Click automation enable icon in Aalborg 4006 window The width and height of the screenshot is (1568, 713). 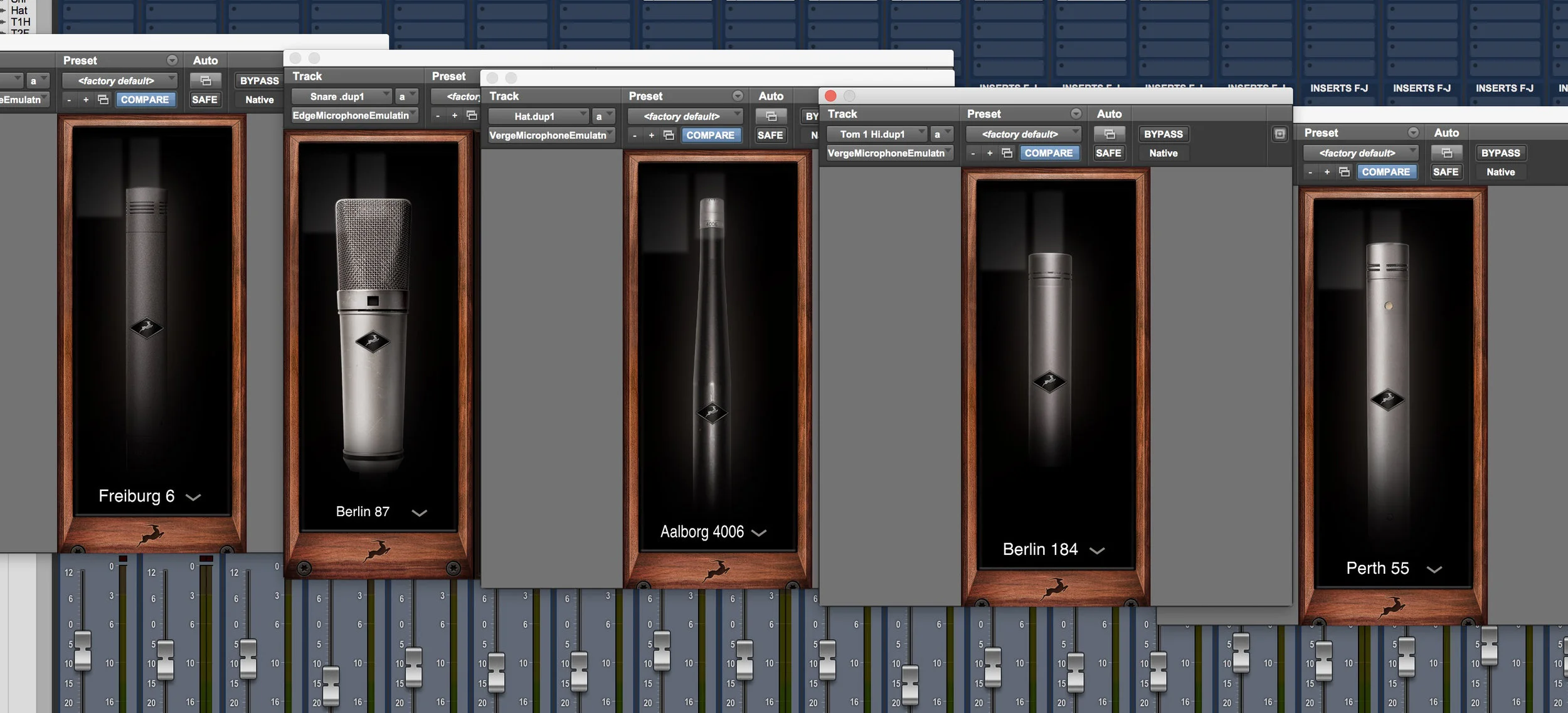(x=771, y=116)
